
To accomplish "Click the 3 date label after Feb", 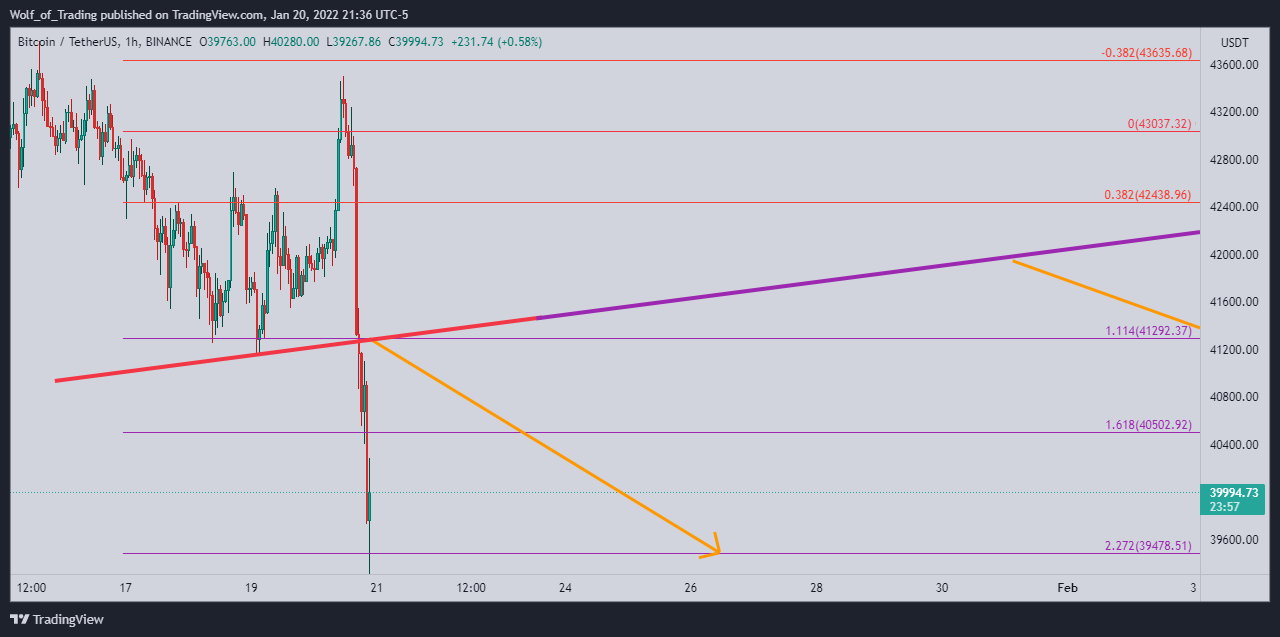I will tap(1193, 588).
